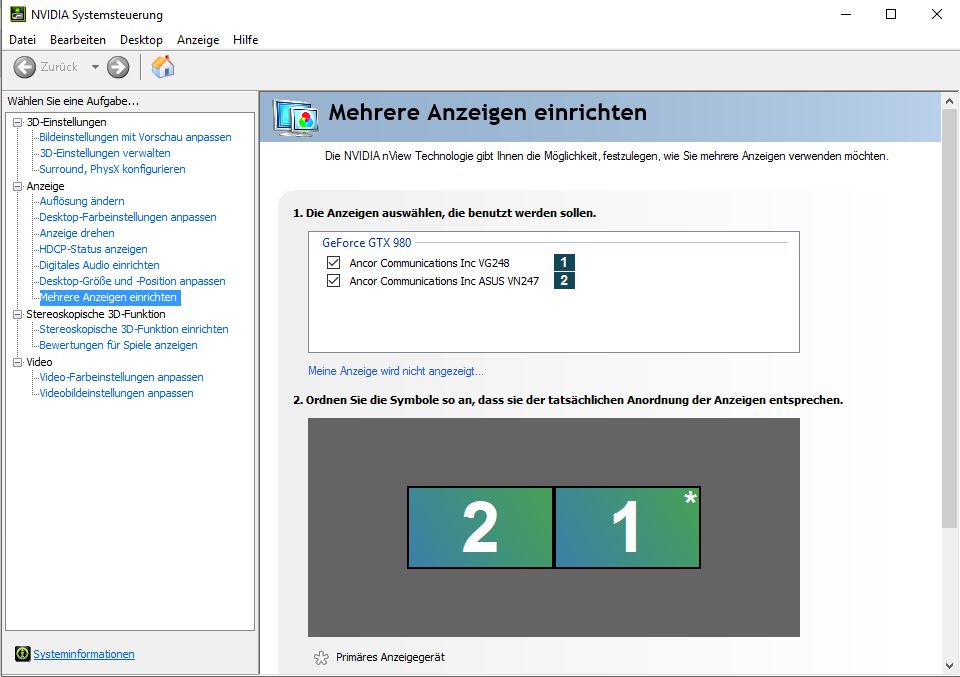Click 'Meine Anzeige wird nicht angezeigt...' link

[396, 371]
